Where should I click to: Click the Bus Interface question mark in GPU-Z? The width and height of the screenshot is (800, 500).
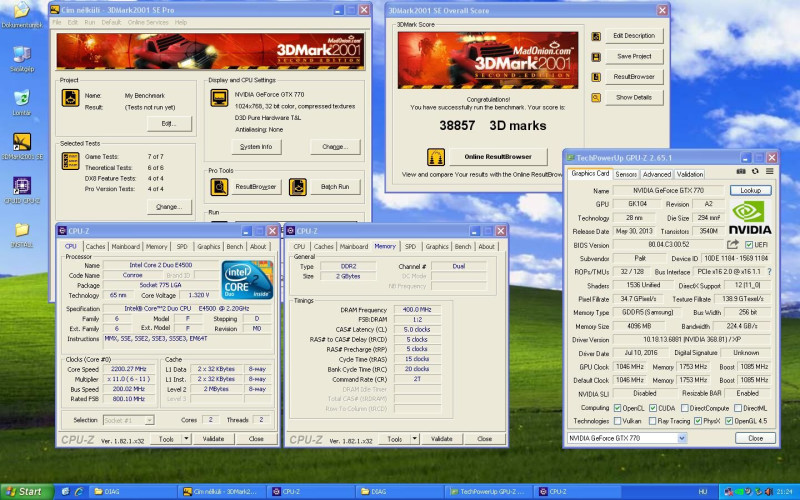769,272
